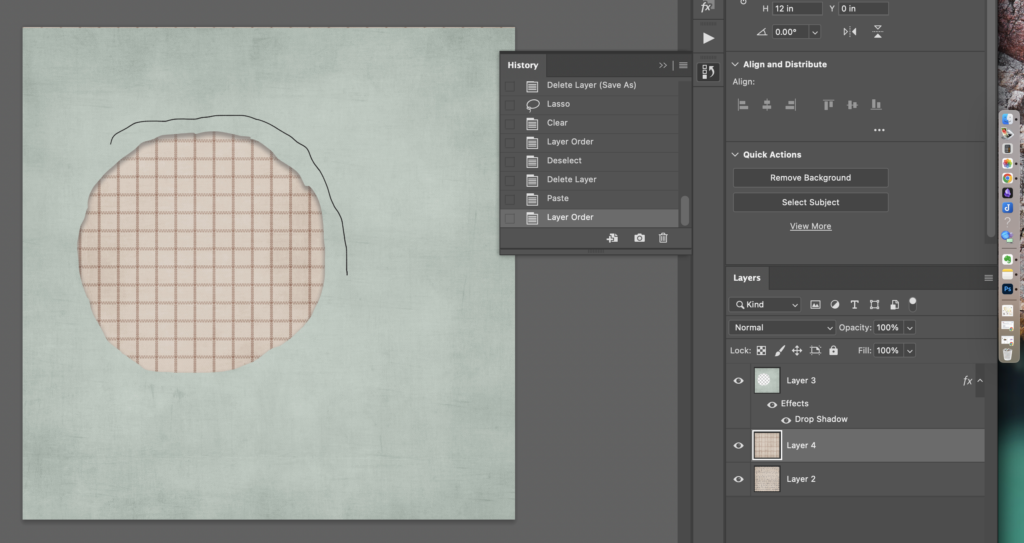Viewport: 1024px width, 543px height.
Task: Align left edges icon
Action: click(x=743, y=105)
